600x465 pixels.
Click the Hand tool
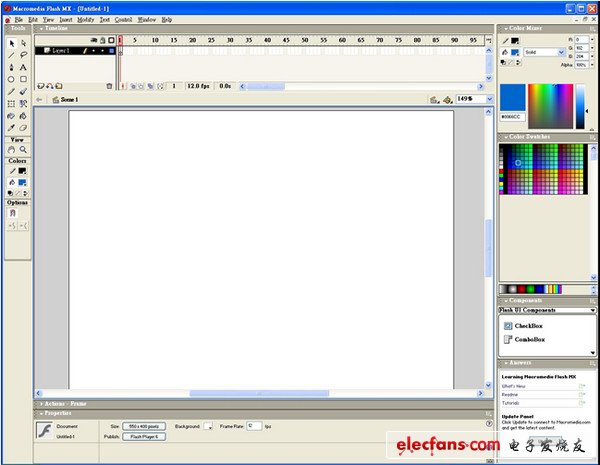click(x=11, y=150)
